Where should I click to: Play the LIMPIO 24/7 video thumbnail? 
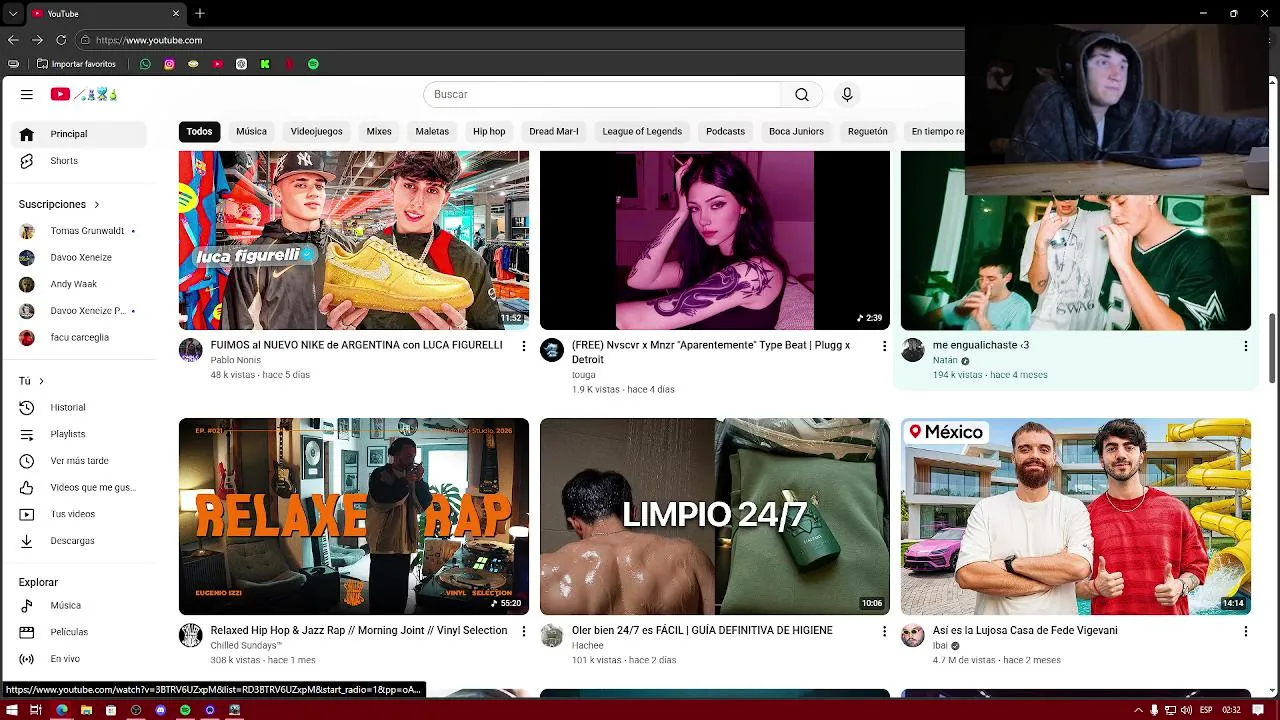[x=715, y=516]
